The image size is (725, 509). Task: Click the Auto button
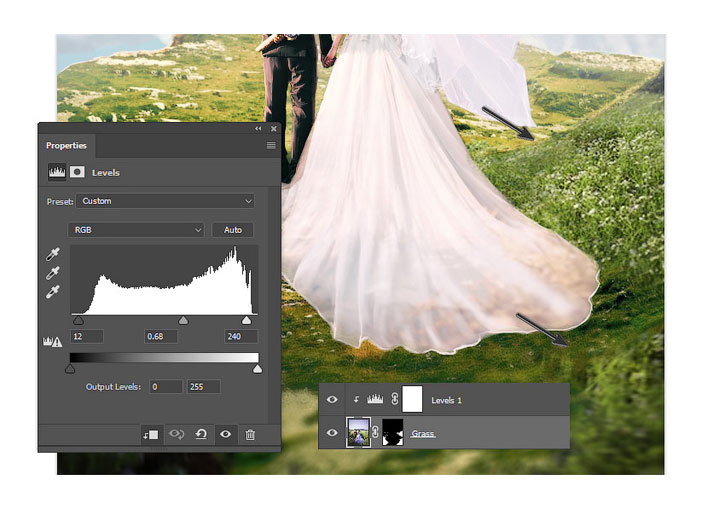(x=233, y=230)
